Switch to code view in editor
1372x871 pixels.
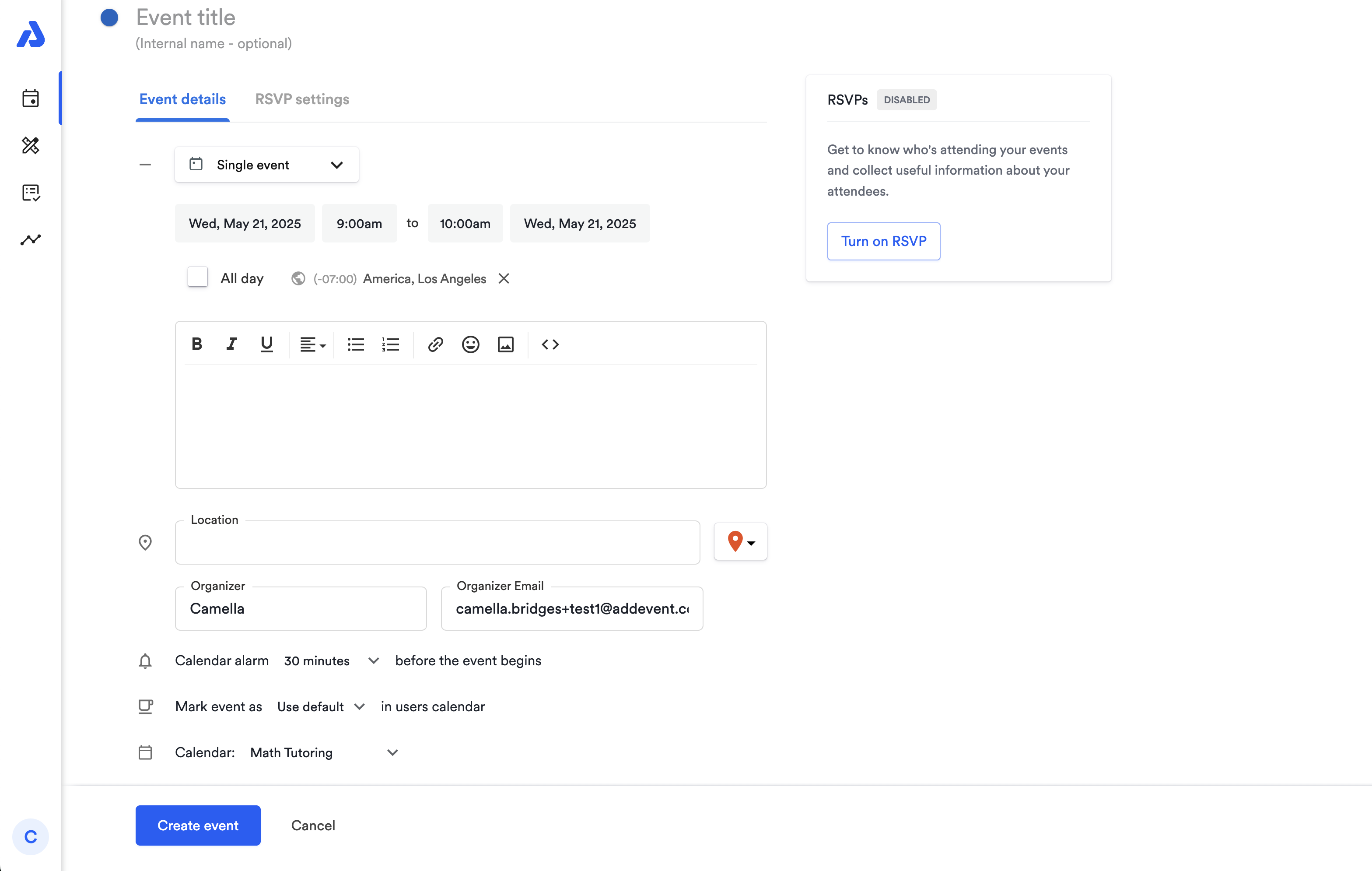(550, 344)
